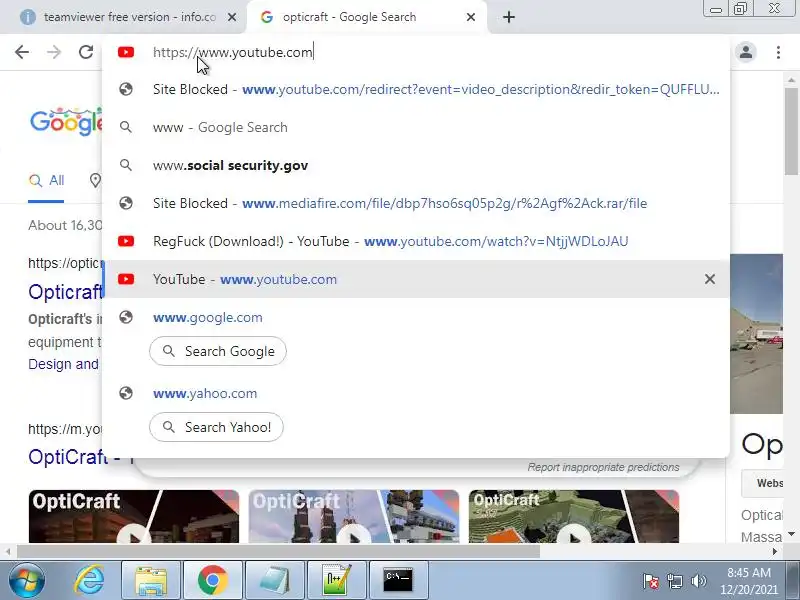Viewport: 800px width, 600px height.
Task: Click the globe icon beside www.google.com
Action: 126,317
